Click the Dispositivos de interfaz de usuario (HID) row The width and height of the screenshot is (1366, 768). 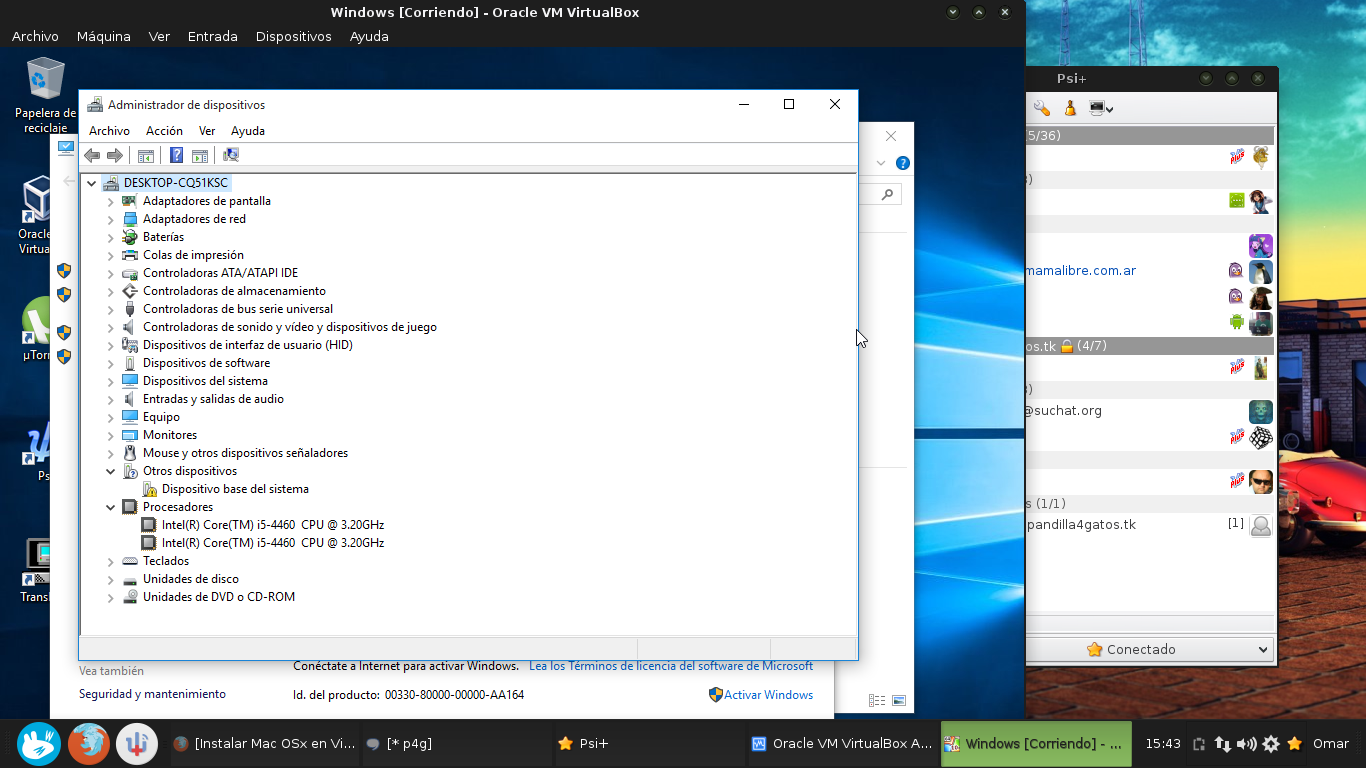tap(247, 345)
